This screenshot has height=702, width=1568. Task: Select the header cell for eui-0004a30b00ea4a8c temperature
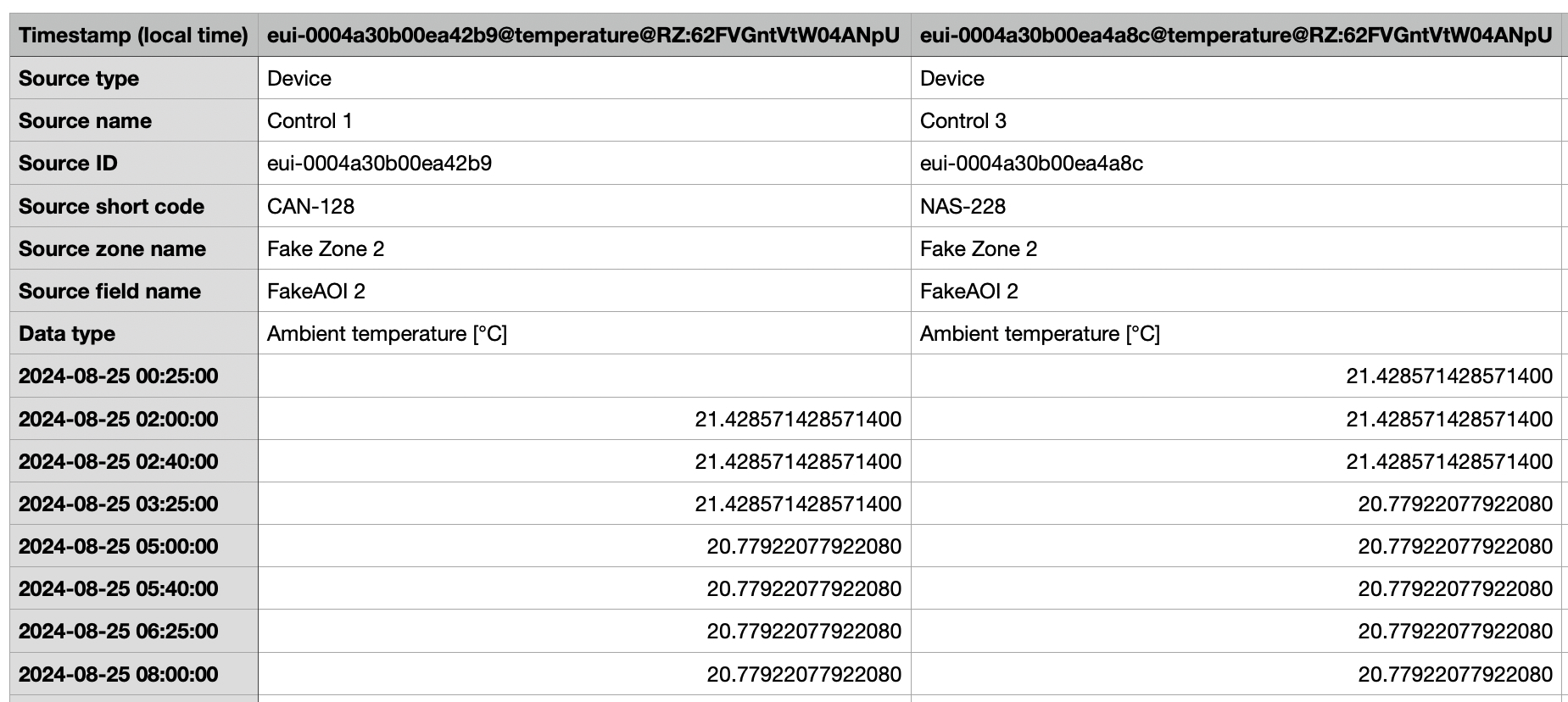click(1236, 35)
